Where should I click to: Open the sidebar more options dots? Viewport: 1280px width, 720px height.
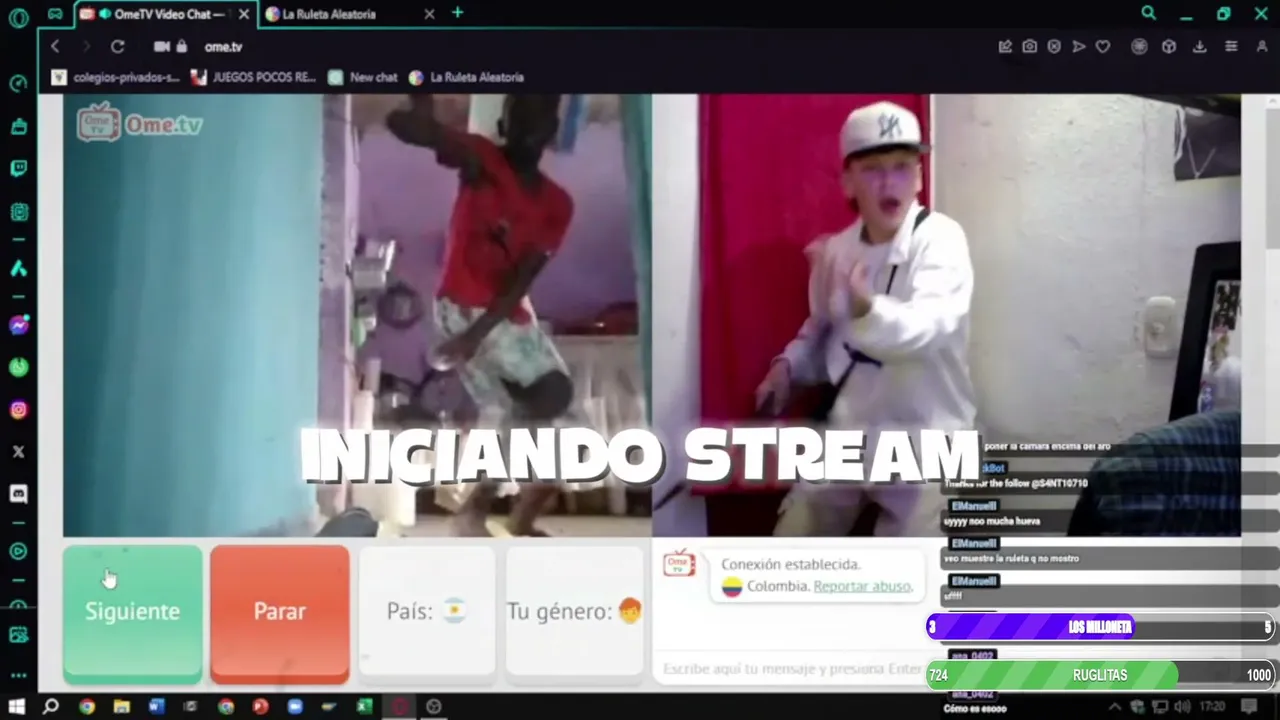(x=18, y=676)
